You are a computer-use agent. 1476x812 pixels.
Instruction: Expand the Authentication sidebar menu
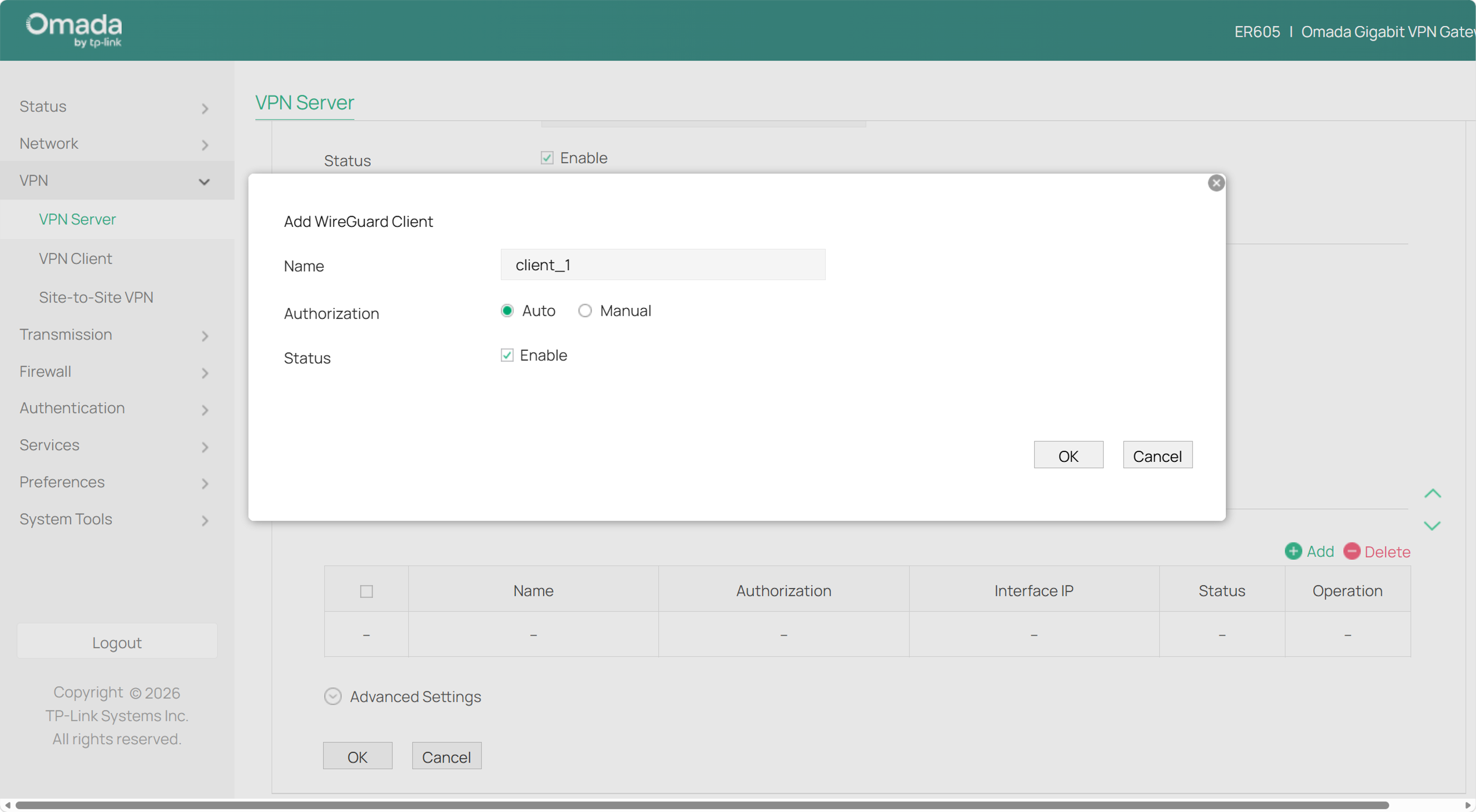[117, 409]
